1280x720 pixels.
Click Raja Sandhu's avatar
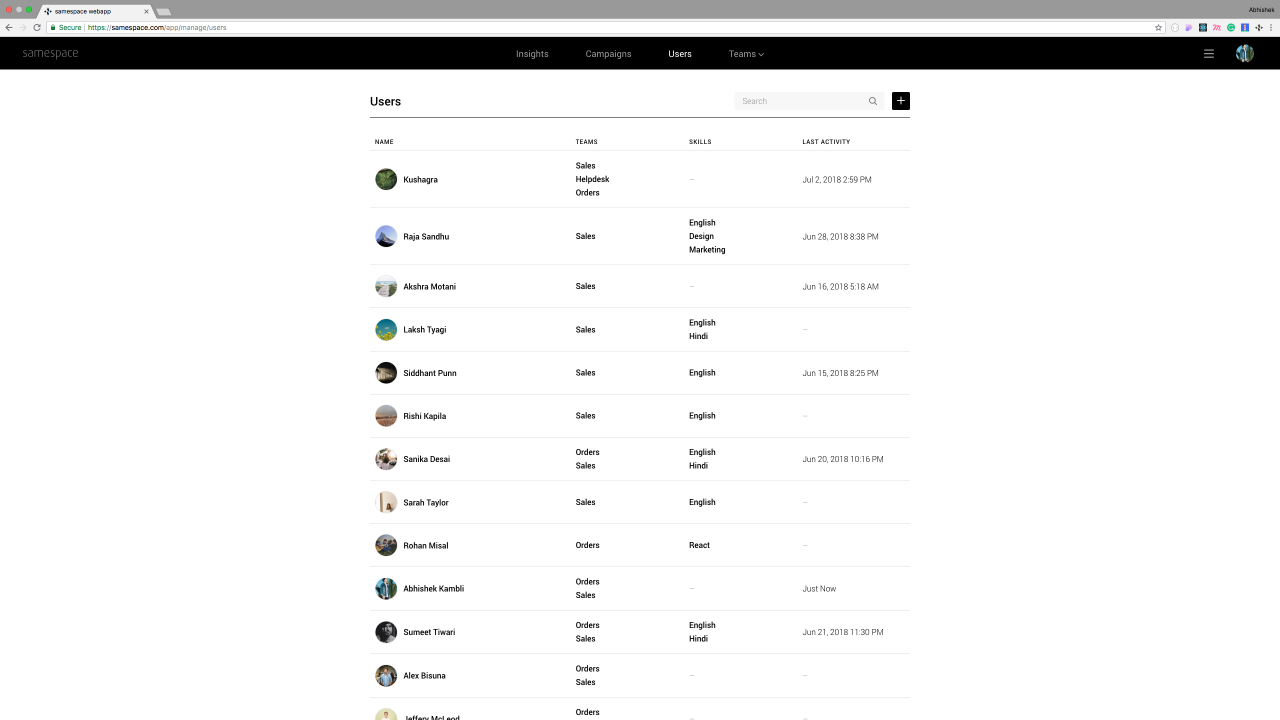point(386,236)
